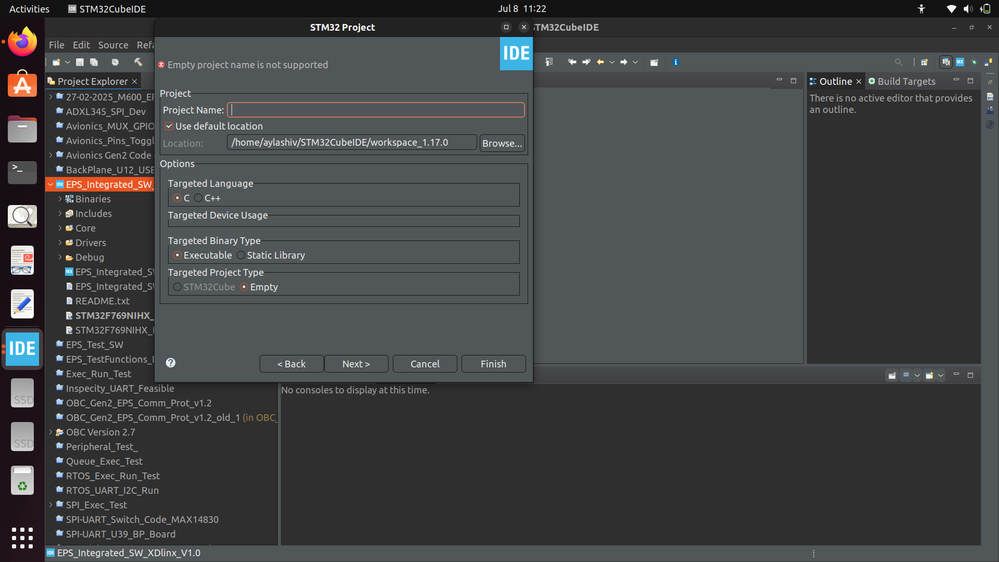Screen dimensions: 999x562
Task: Expand the Drivers folder node
Action: (x=61, y=243)
